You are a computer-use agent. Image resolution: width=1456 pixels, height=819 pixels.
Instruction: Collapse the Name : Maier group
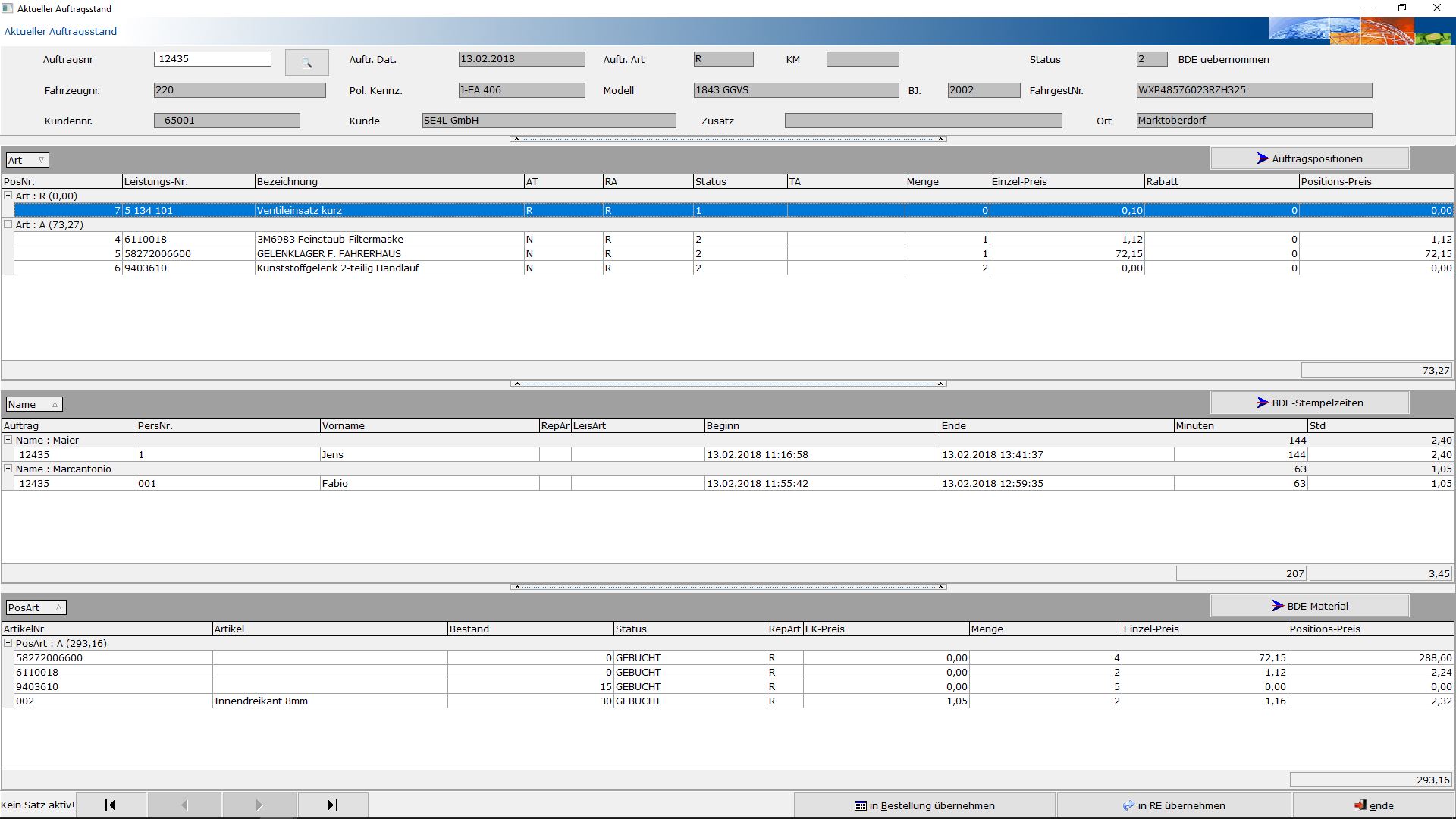8,440
